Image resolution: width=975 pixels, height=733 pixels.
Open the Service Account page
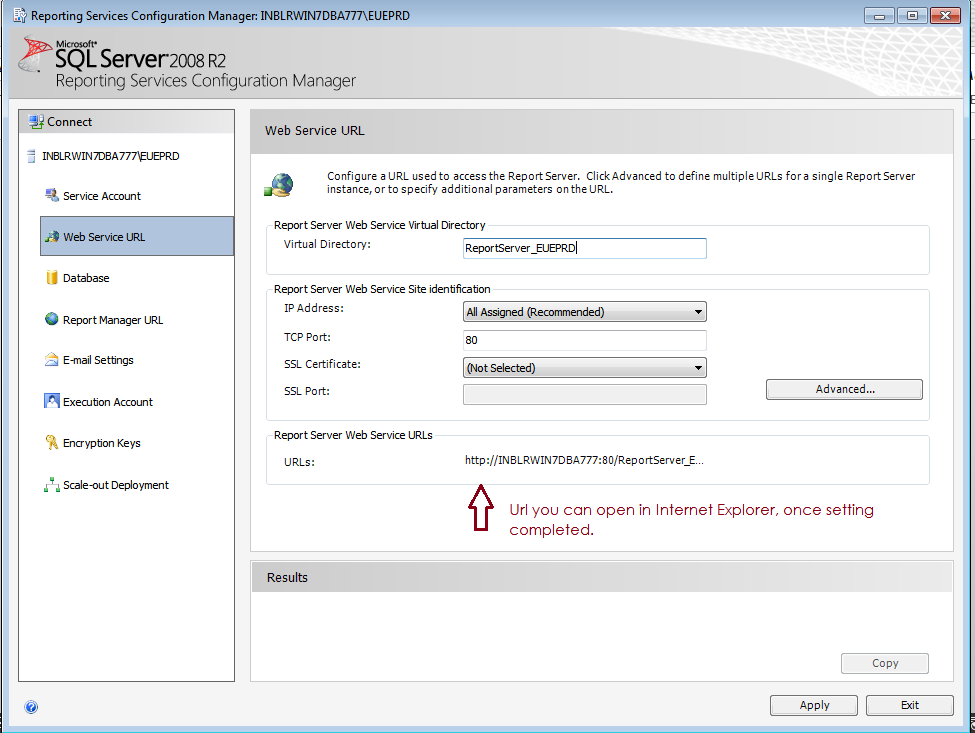pos(102,196)
